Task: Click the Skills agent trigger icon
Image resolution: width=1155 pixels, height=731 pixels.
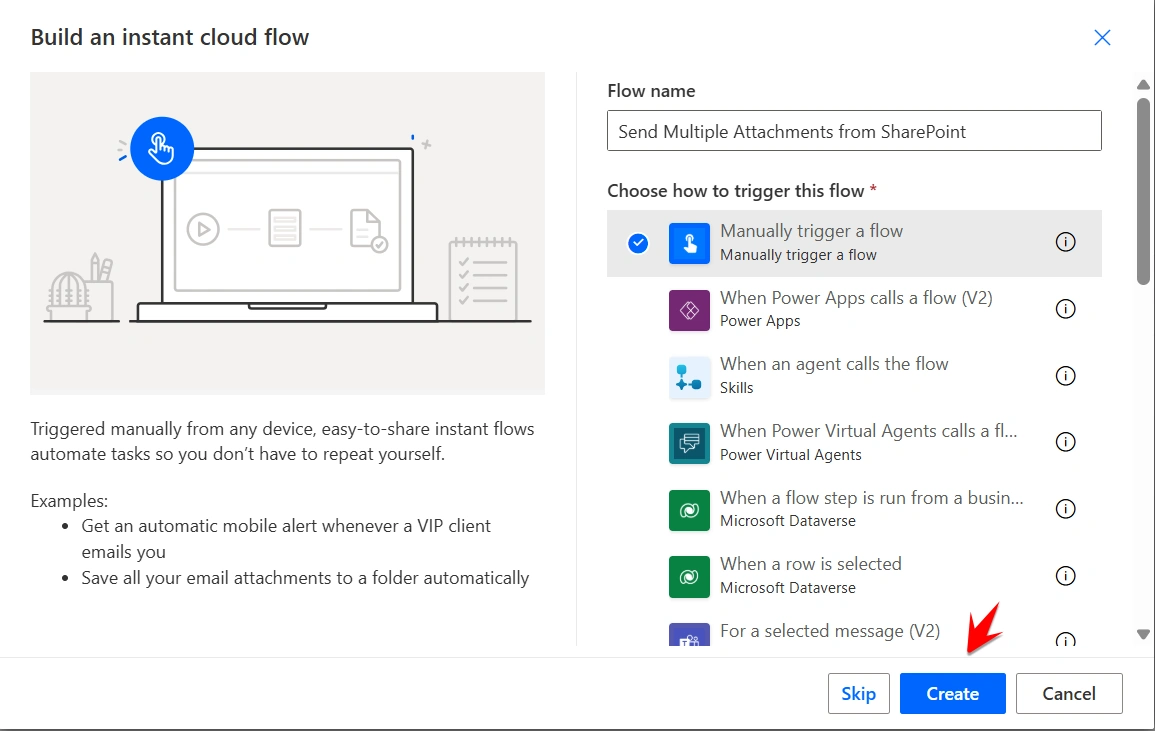Action: pyautogui.click(x=689, y=377)
